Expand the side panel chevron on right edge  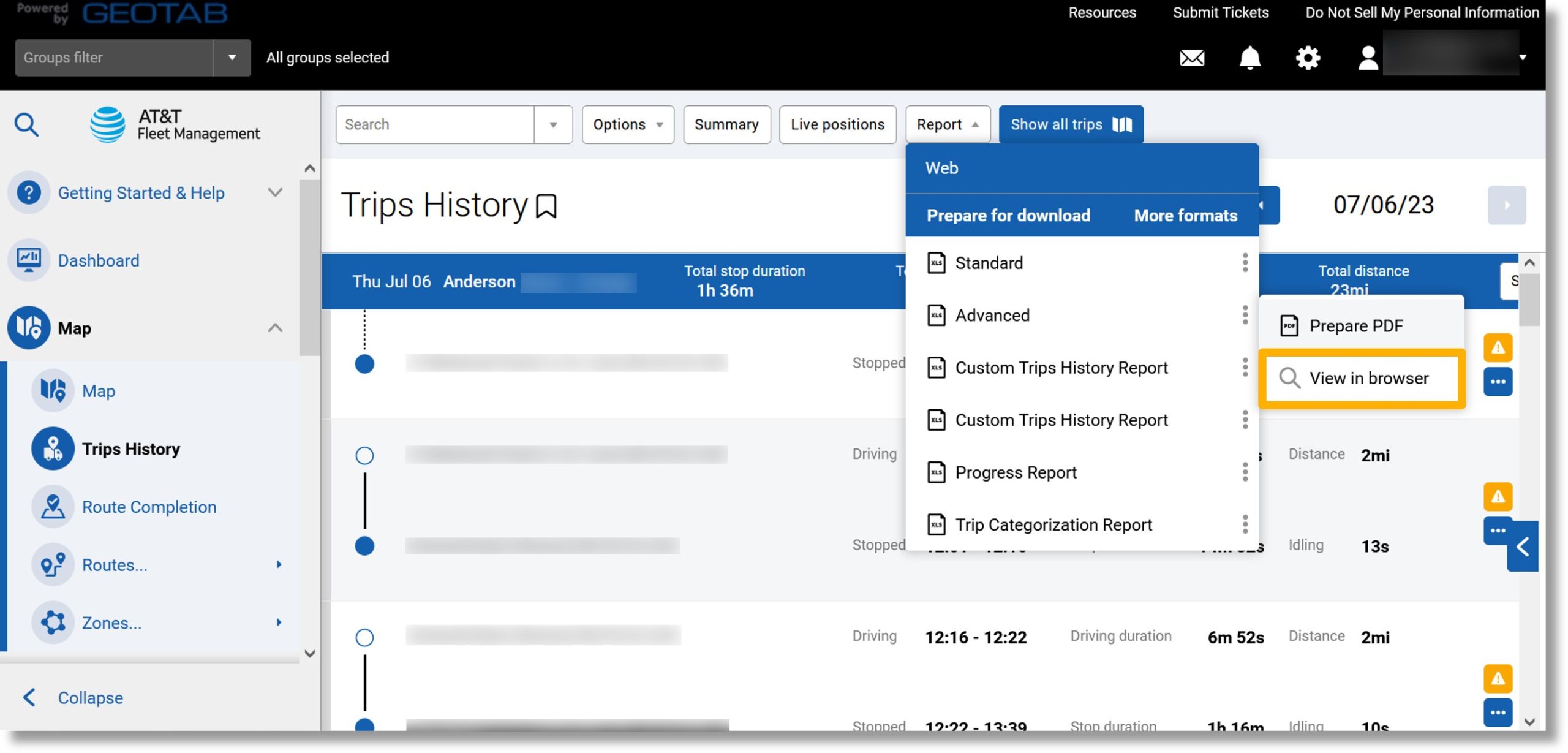(x=1522, y=547)
